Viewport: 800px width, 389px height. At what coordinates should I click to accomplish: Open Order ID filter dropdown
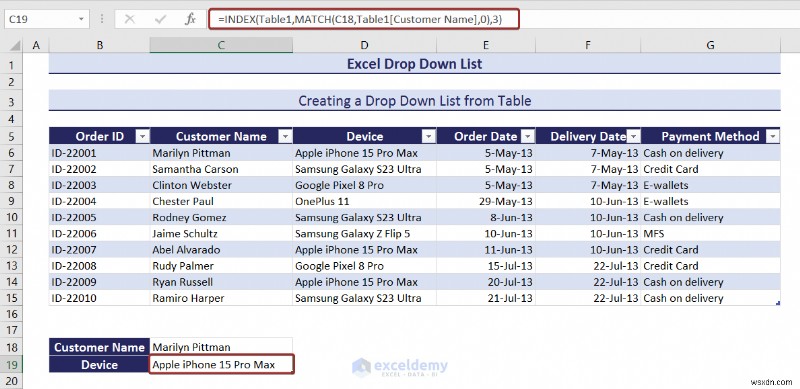point(142,136)
